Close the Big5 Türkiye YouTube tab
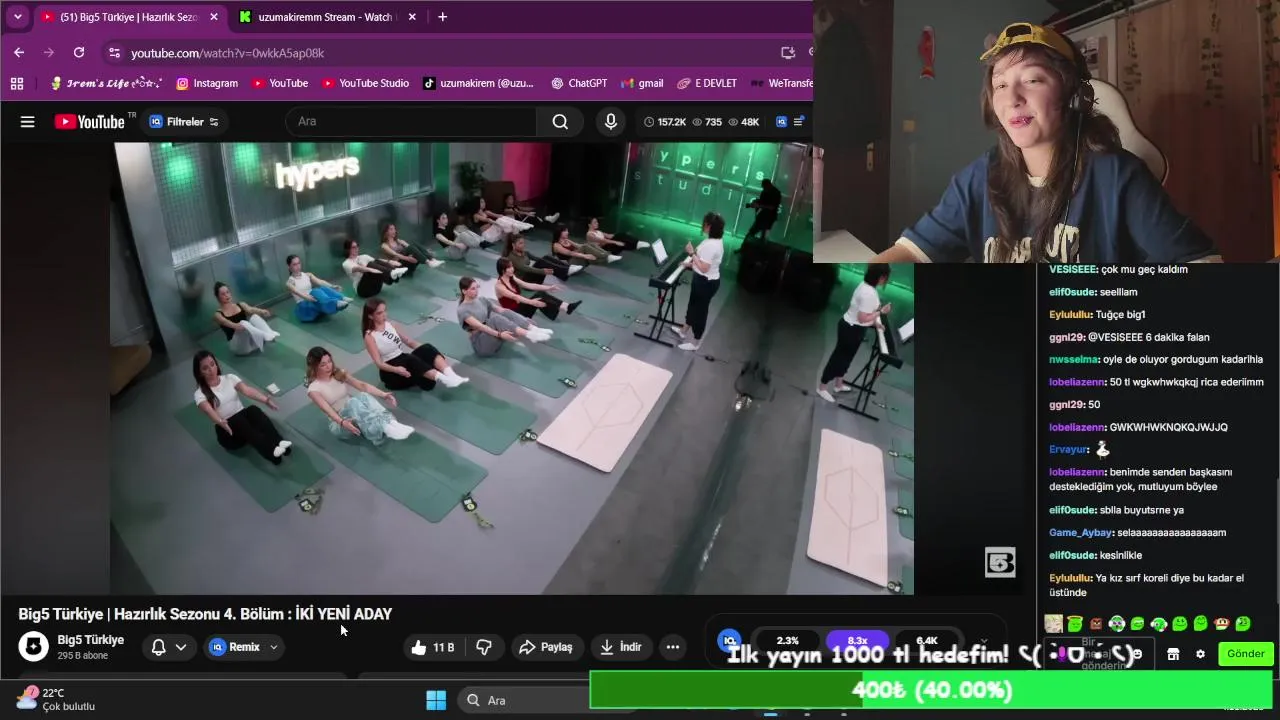The image size is (1280, 720). [x=213, y=17]
